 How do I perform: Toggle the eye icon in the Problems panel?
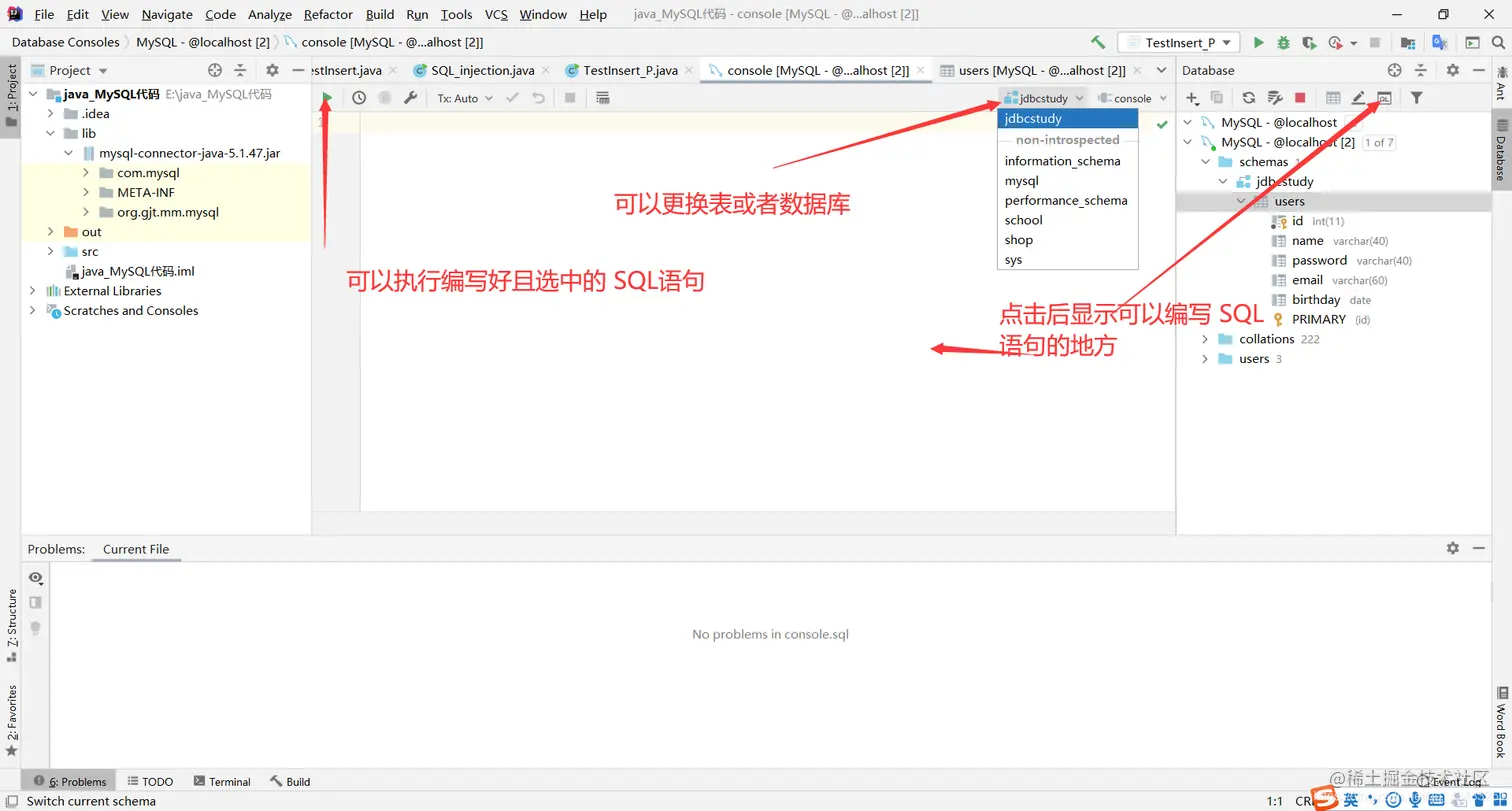pyautogui.click(x=36, y=578)
